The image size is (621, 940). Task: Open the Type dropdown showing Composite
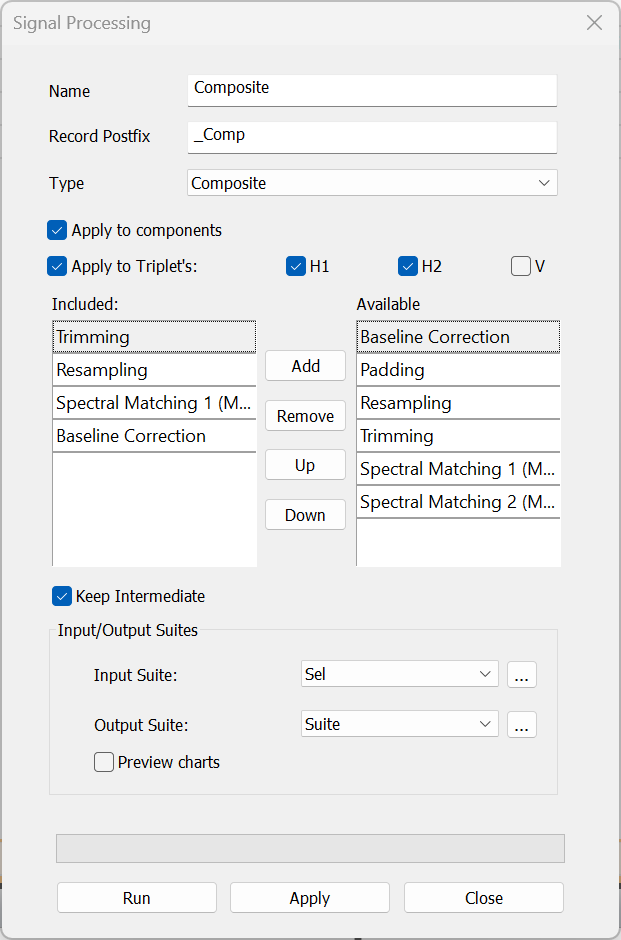pos(372,183)
